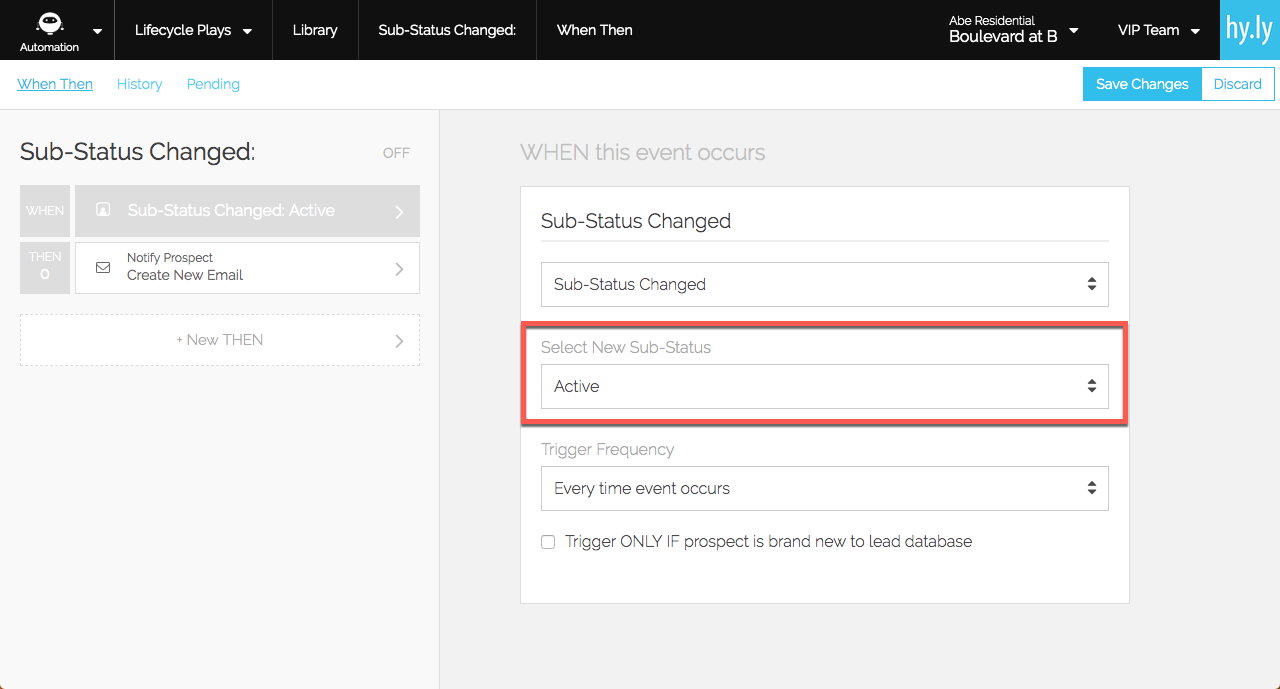
Task: Expand the Lifecycle Plays menu
Action: 193,30
